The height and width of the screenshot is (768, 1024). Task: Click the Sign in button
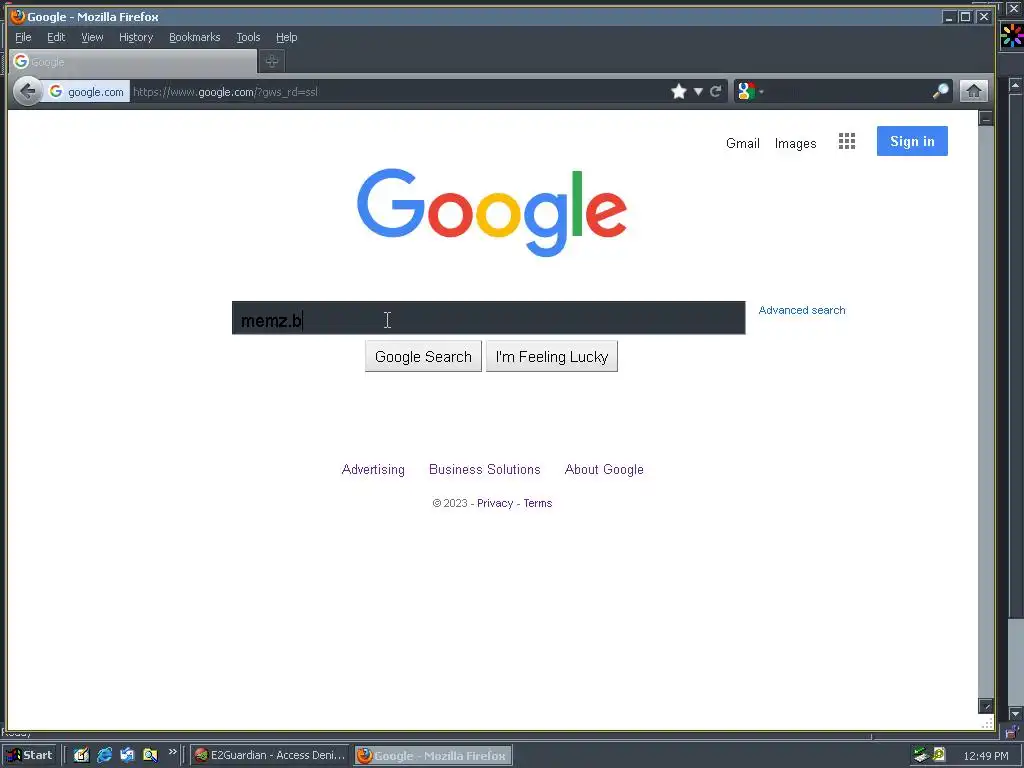coord(912,141)
